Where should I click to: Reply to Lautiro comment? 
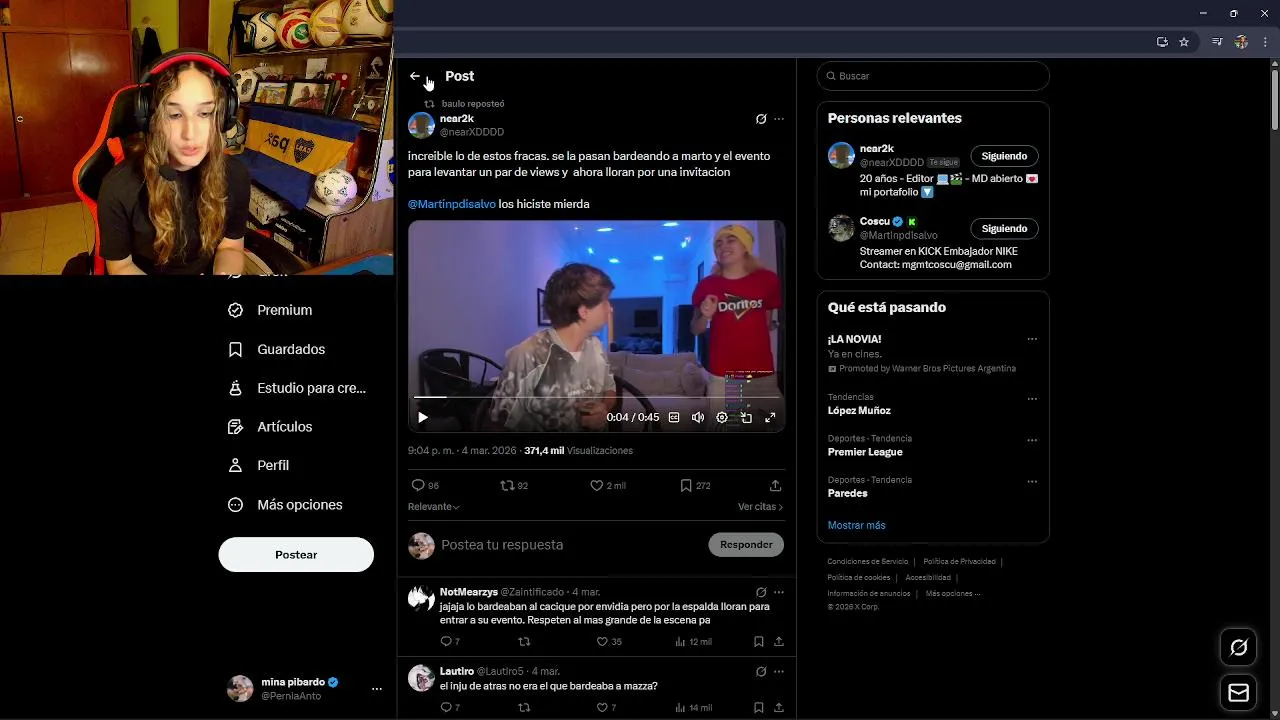450,708
